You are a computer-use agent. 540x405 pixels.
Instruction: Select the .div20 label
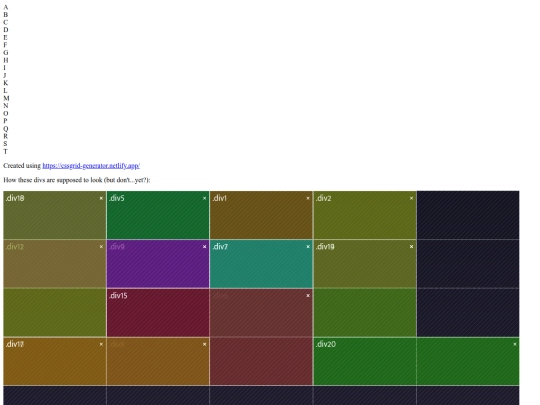click(325, 344)
